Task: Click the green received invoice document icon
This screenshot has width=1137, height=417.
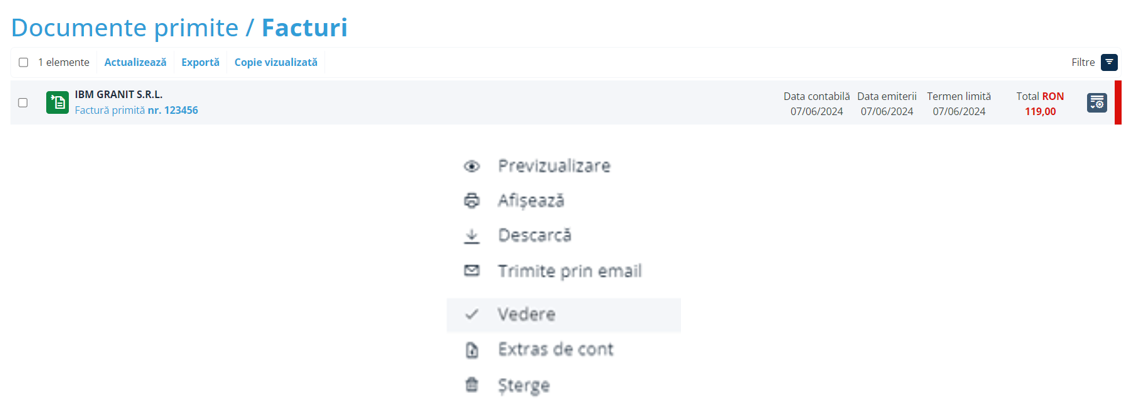Action: point(57,102)
